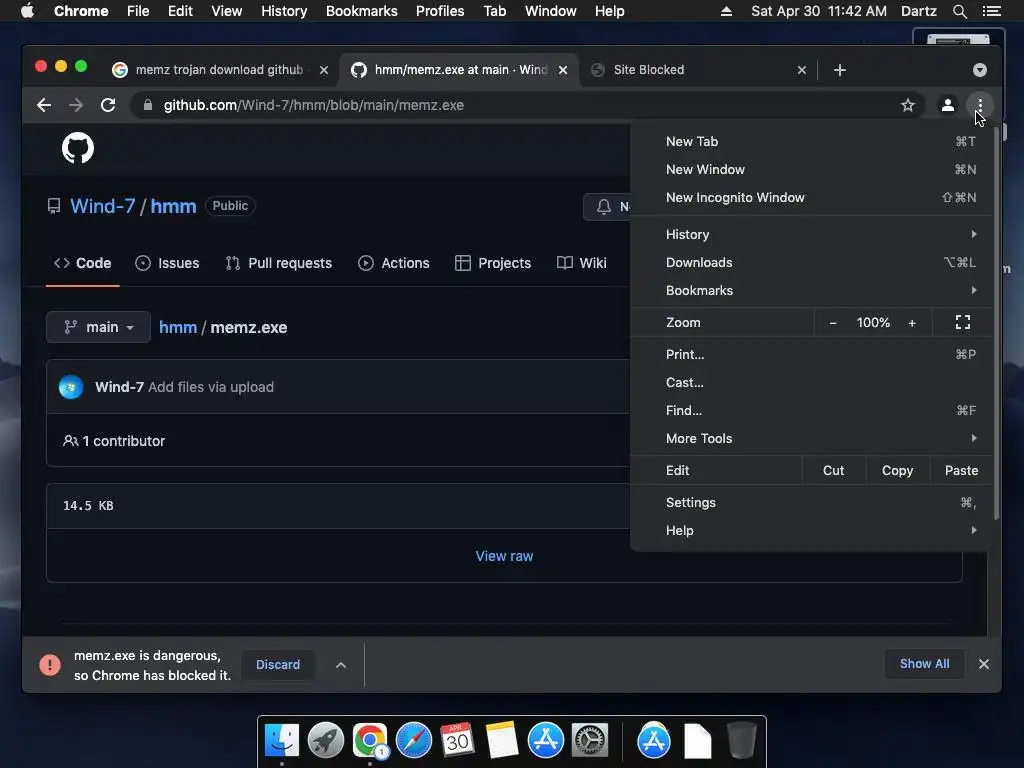The height and width of the screenshot is (768, 1024).
Task: Expand the download options chevron beside Discard
Action: pyautogui.click(x=340, y=665)
